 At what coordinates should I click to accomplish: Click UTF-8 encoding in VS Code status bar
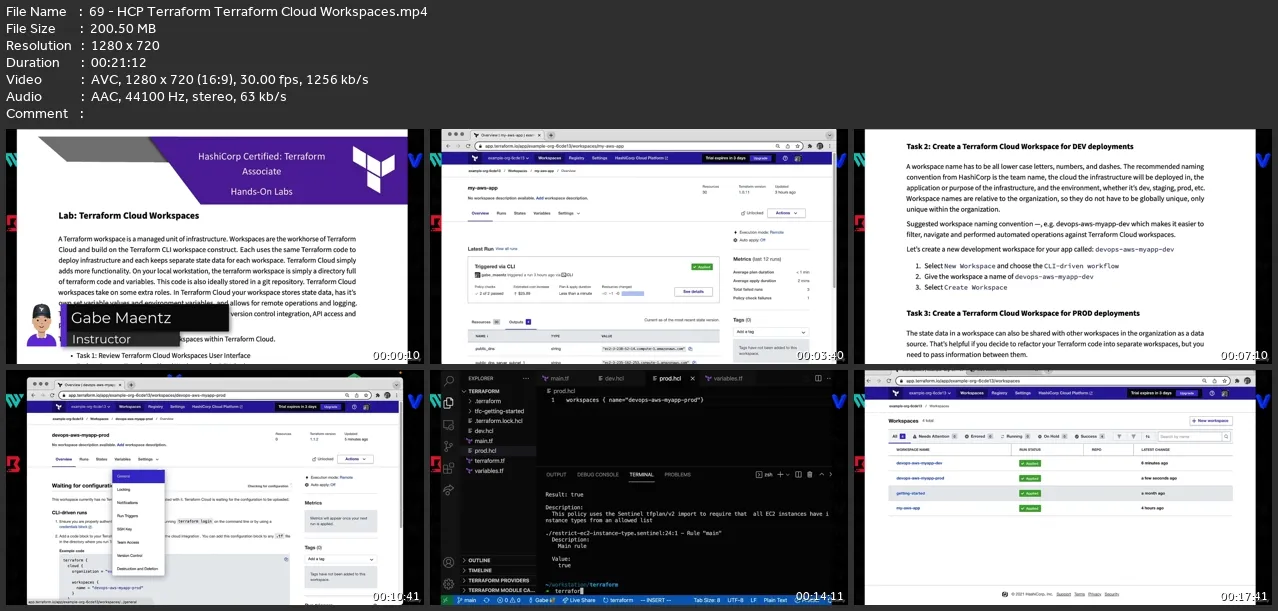pos(735,600)
